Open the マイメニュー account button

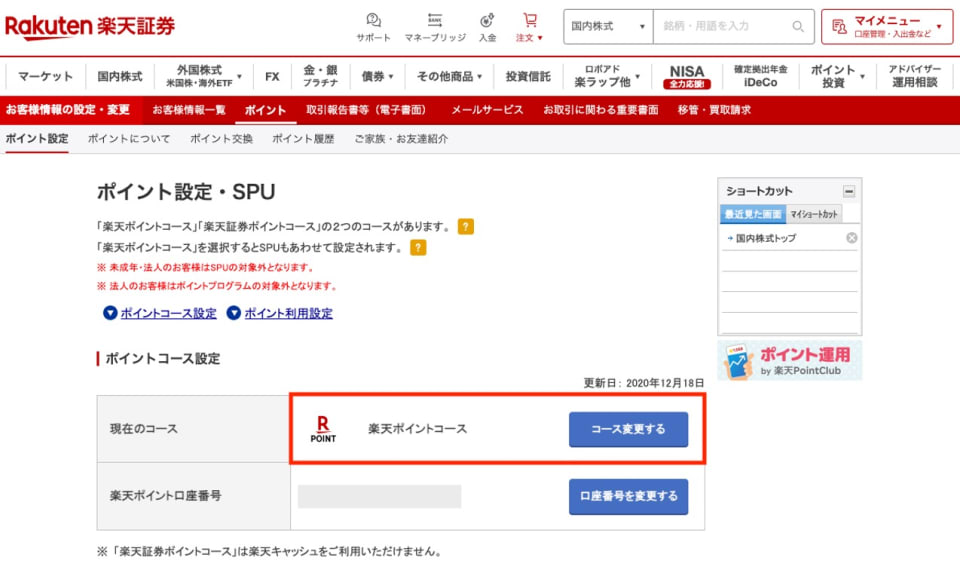[887, 27]
